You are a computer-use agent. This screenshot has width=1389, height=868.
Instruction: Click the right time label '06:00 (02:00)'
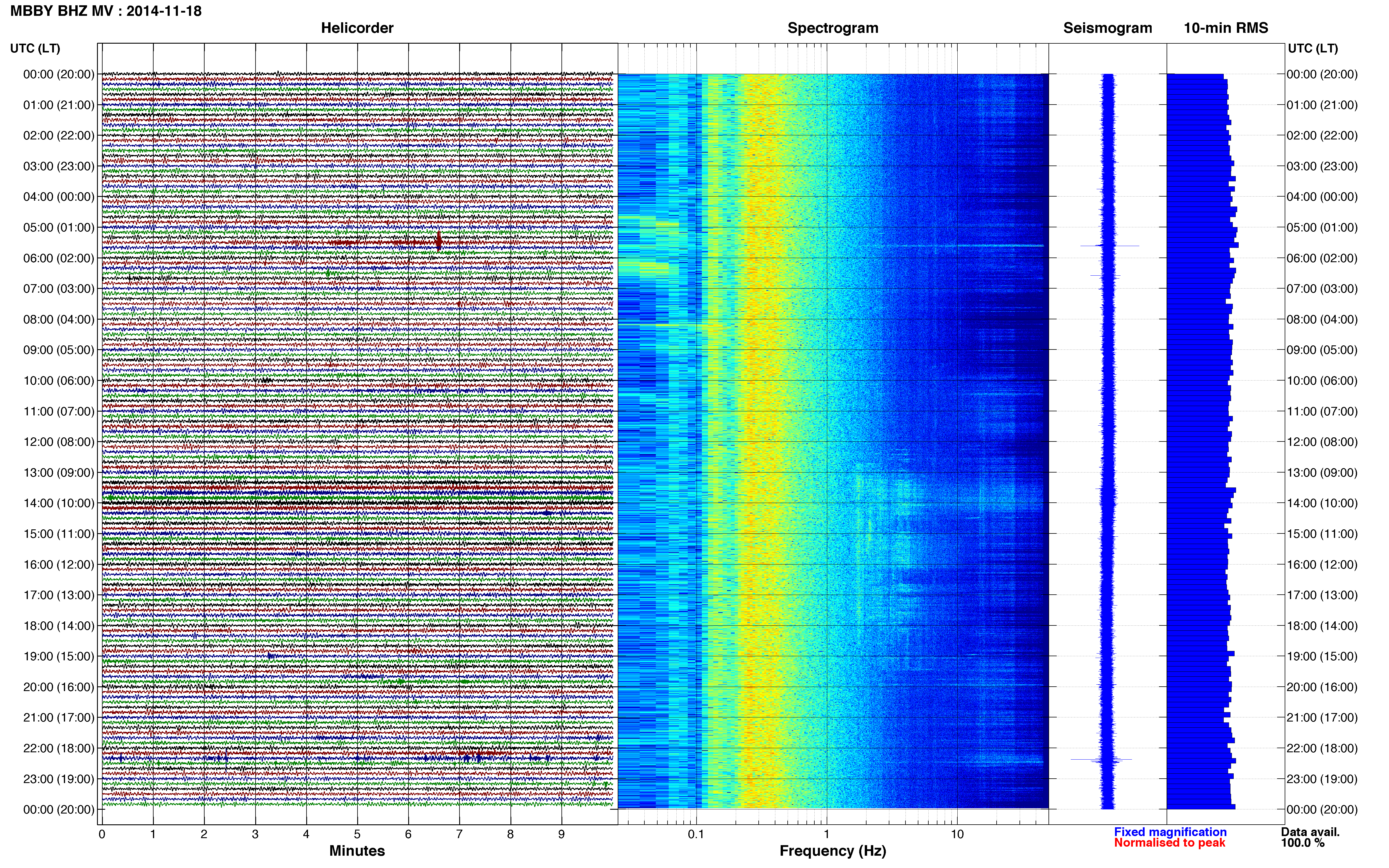tap(1322, 258)
